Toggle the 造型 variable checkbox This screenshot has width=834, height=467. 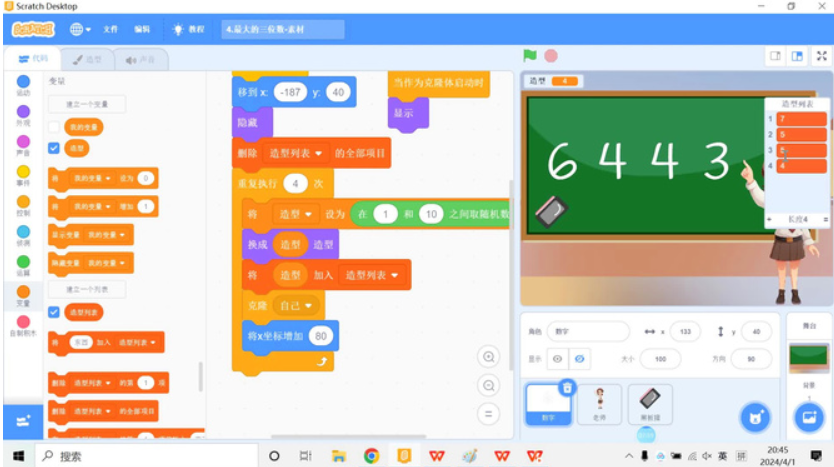[54, 148]
